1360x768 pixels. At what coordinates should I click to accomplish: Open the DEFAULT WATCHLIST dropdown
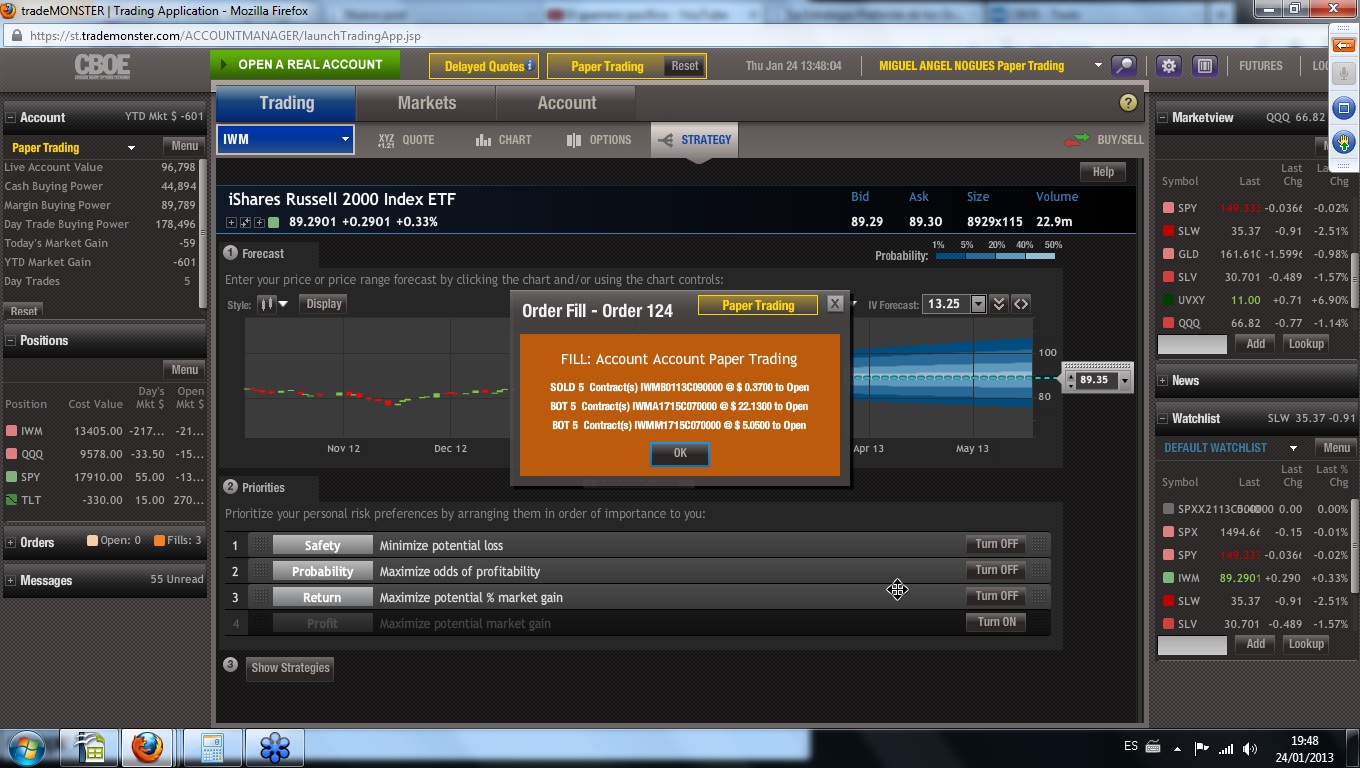[x=1293, y=448]
